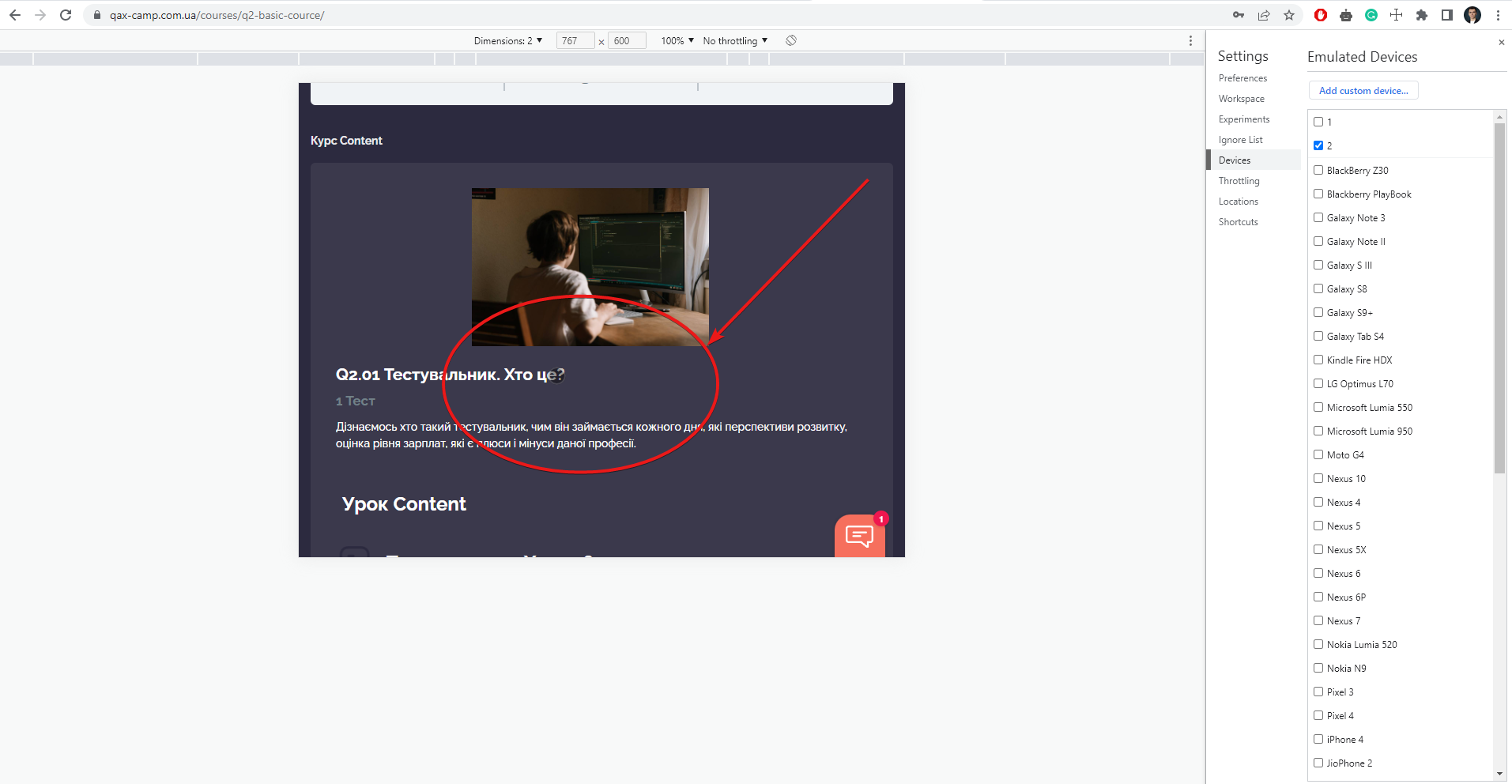
Task: Switch to the Throttling settings section
Action: coord(1239,180)
